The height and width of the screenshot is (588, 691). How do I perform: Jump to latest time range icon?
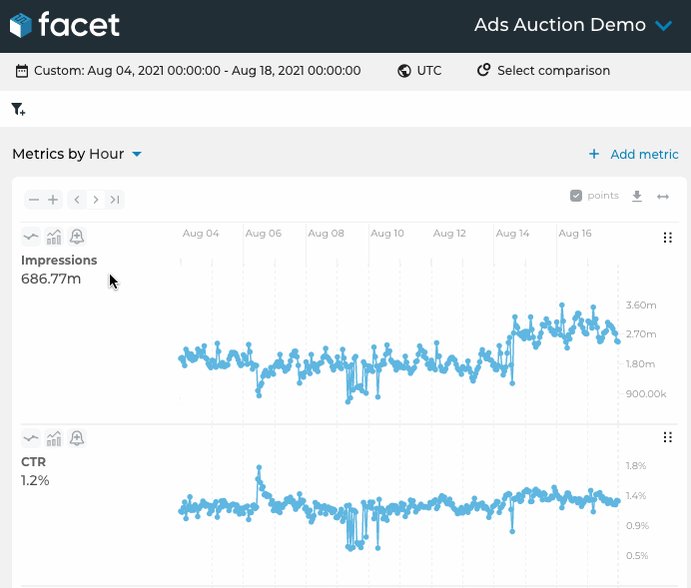point(115,200)
